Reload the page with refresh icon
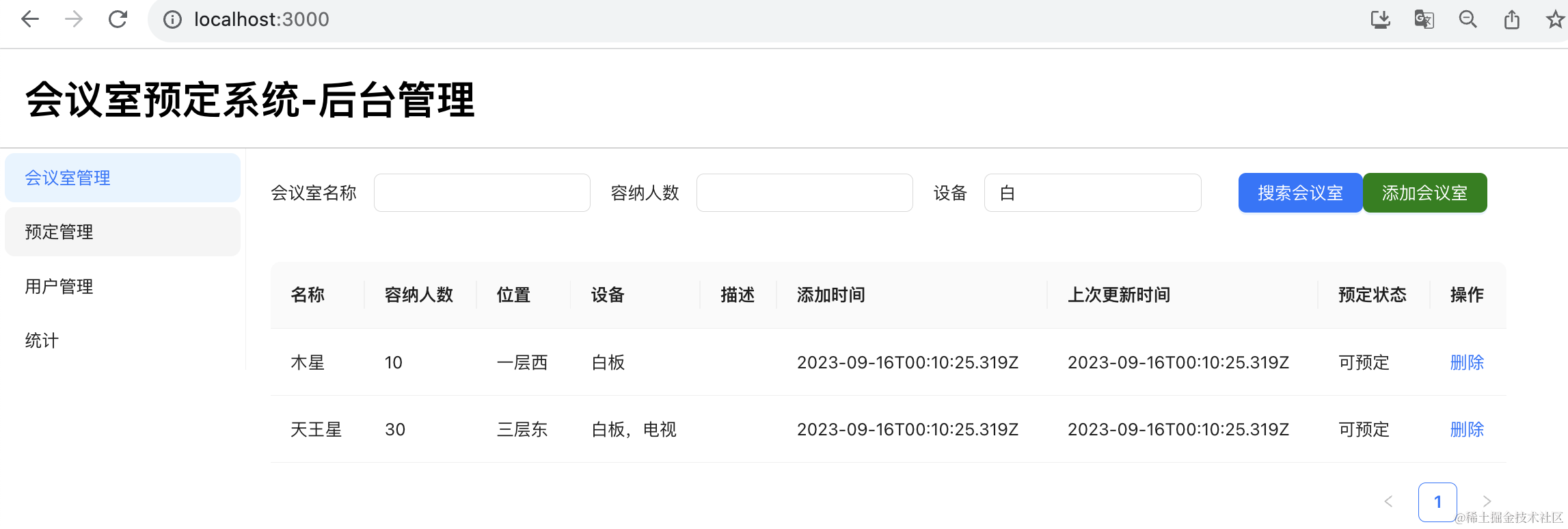The height and width of the screenshot is (529, 1568). point(118,19)
